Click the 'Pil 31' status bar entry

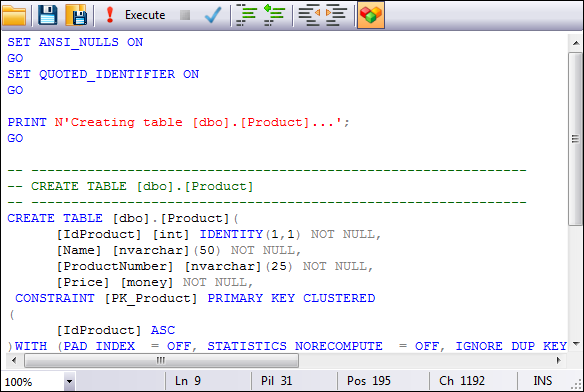(x=276, y=381)
